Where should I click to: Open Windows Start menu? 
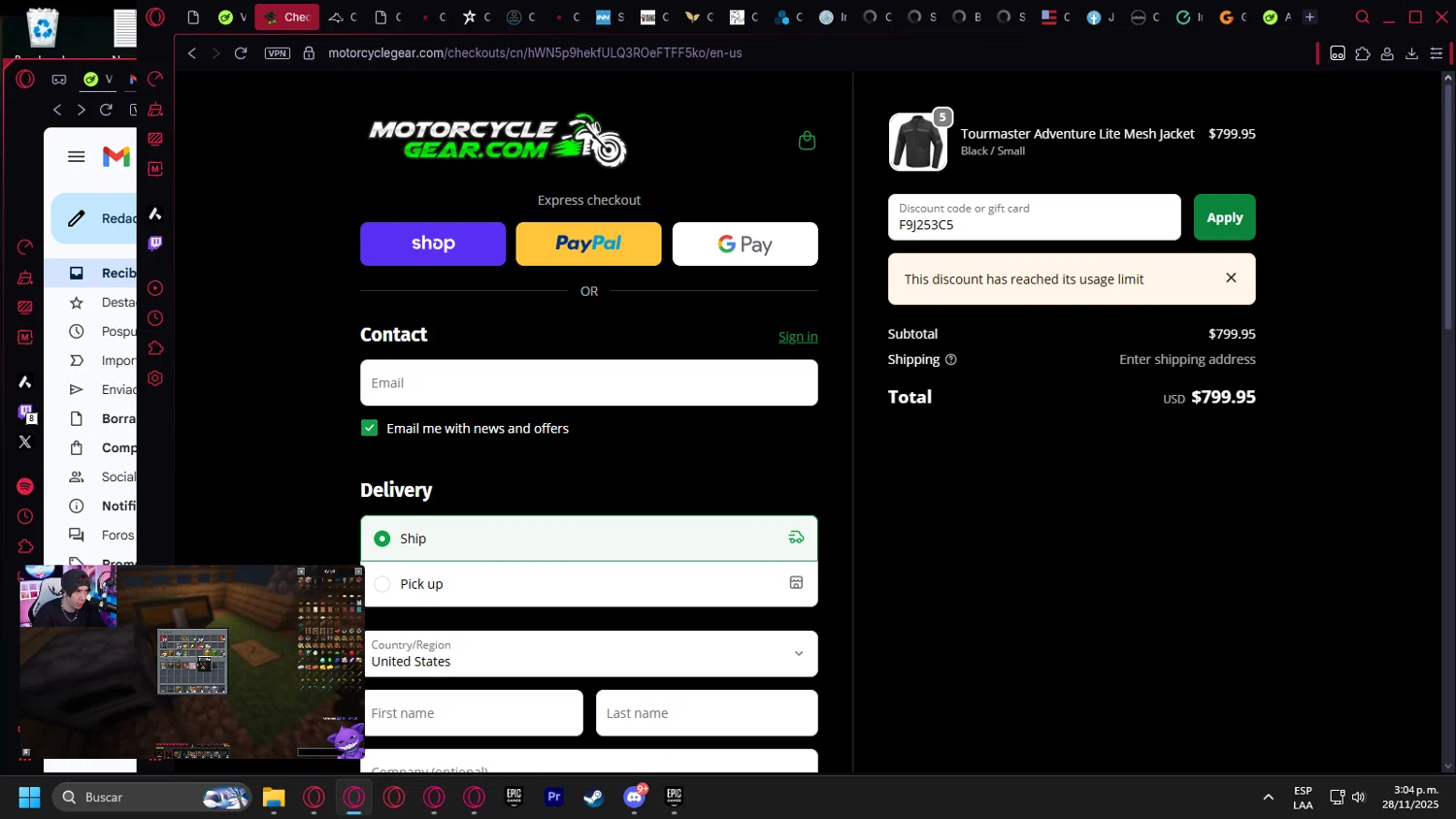29,798
